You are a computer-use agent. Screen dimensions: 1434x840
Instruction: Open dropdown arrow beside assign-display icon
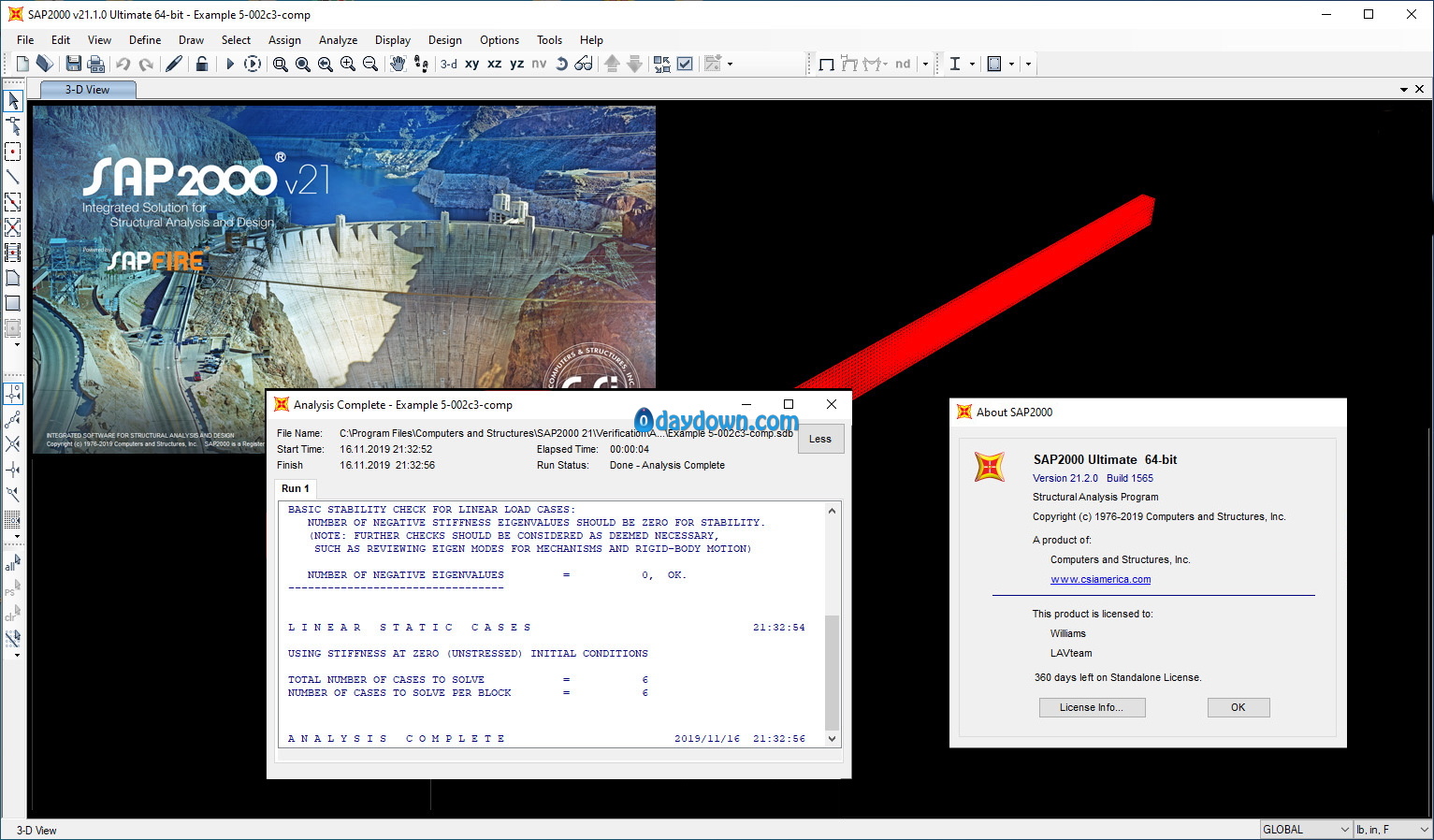point(730,64)
